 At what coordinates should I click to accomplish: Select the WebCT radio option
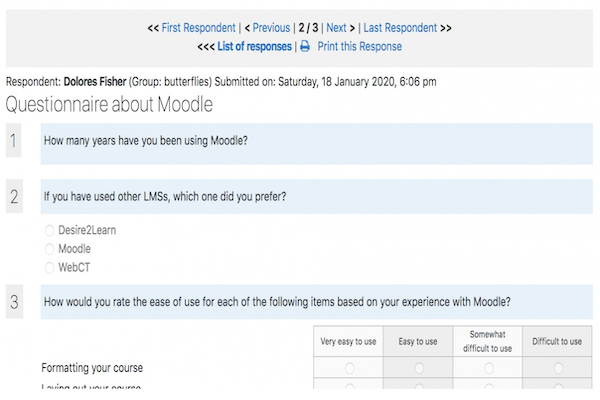[x=49, y=268]
